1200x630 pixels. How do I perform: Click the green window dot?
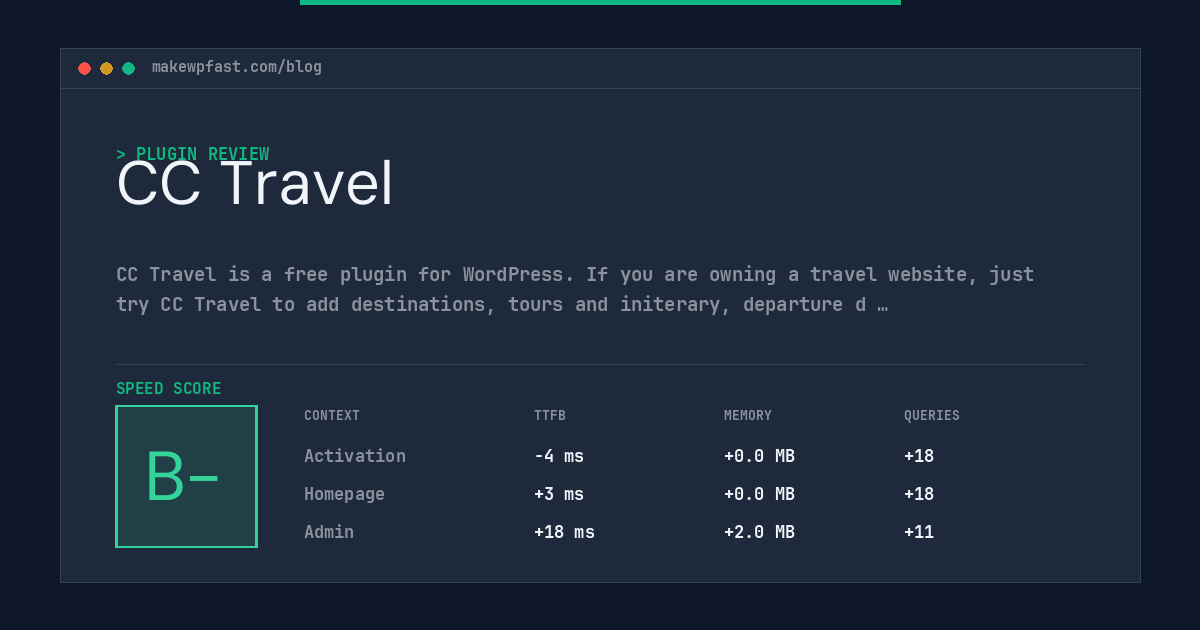click(x=128, y=68)
